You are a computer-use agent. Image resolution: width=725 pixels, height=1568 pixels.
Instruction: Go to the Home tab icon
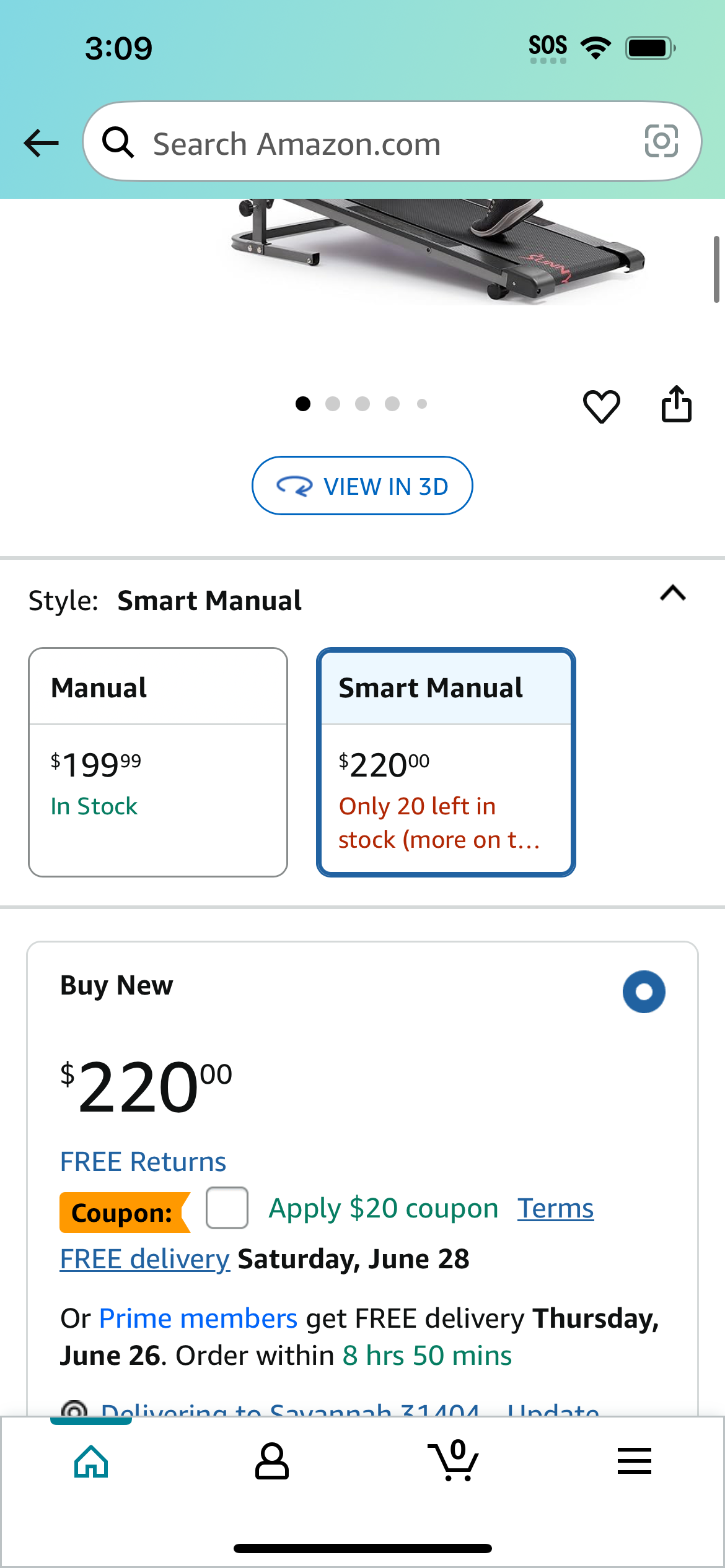[91, 1461]
